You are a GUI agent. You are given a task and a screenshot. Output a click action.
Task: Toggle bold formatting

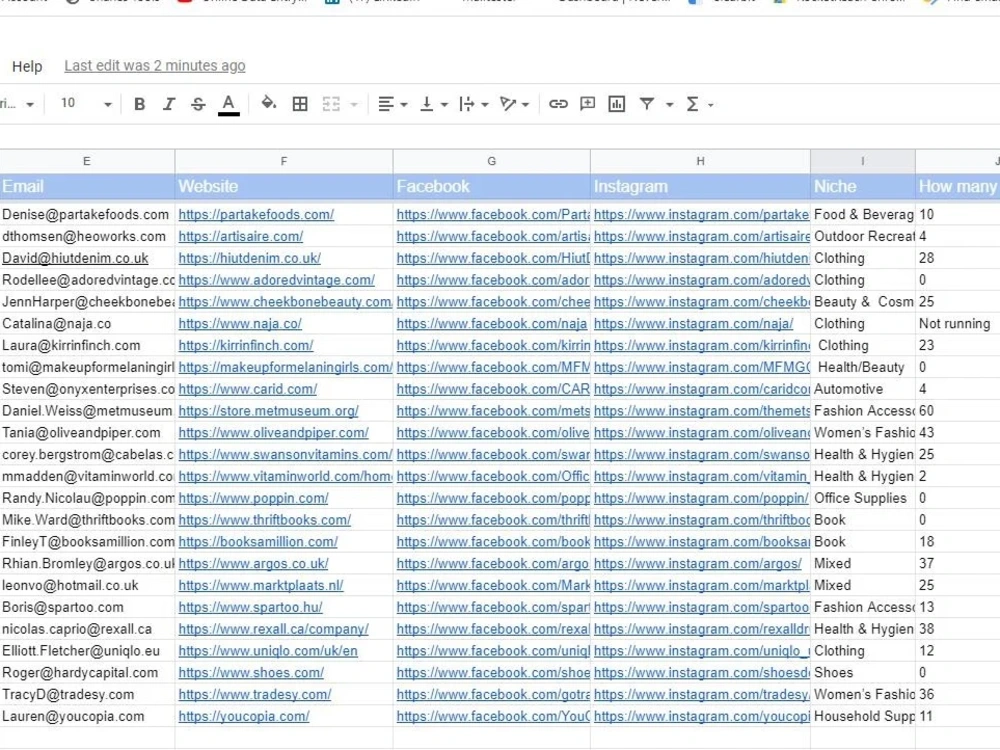pos(139,104)
